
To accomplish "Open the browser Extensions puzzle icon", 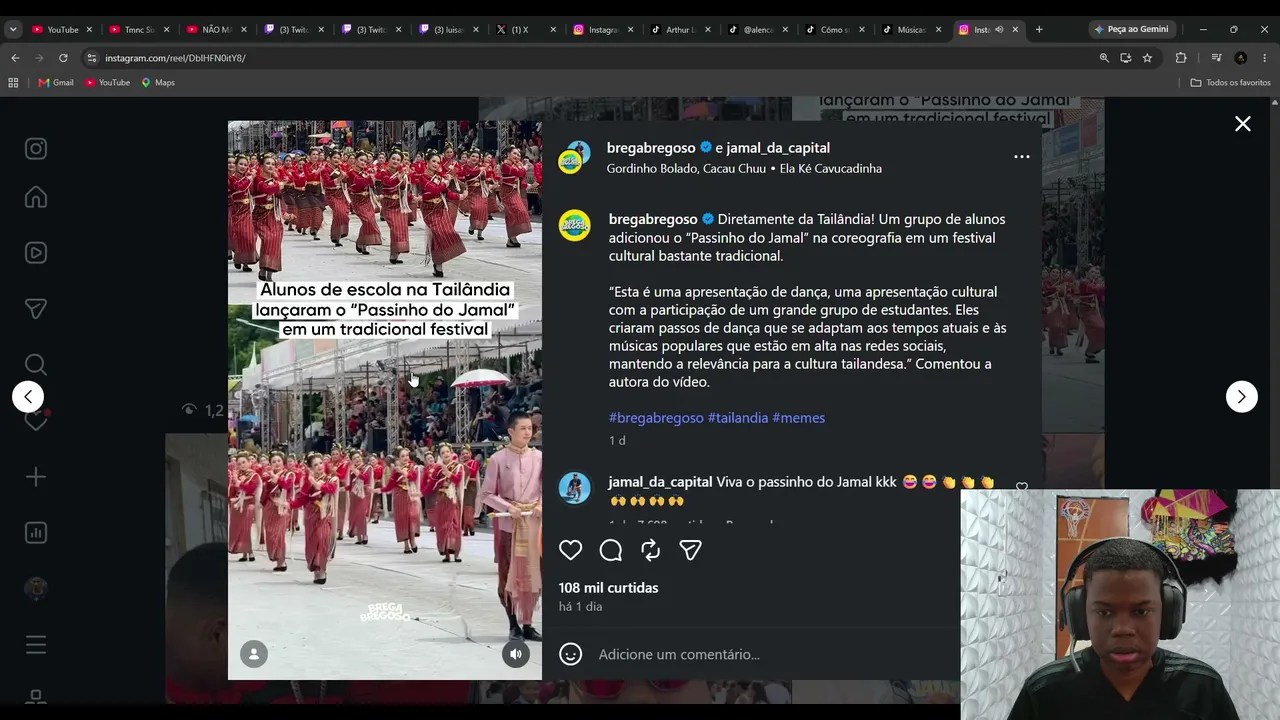I will (1181, 58).
